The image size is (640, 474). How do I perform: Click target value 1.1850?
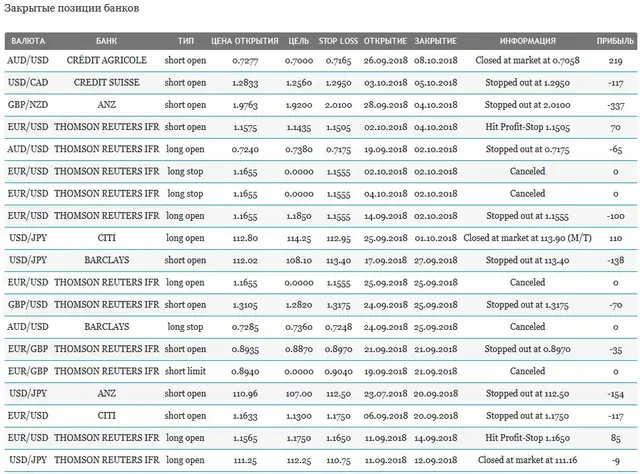pos(299,216)
